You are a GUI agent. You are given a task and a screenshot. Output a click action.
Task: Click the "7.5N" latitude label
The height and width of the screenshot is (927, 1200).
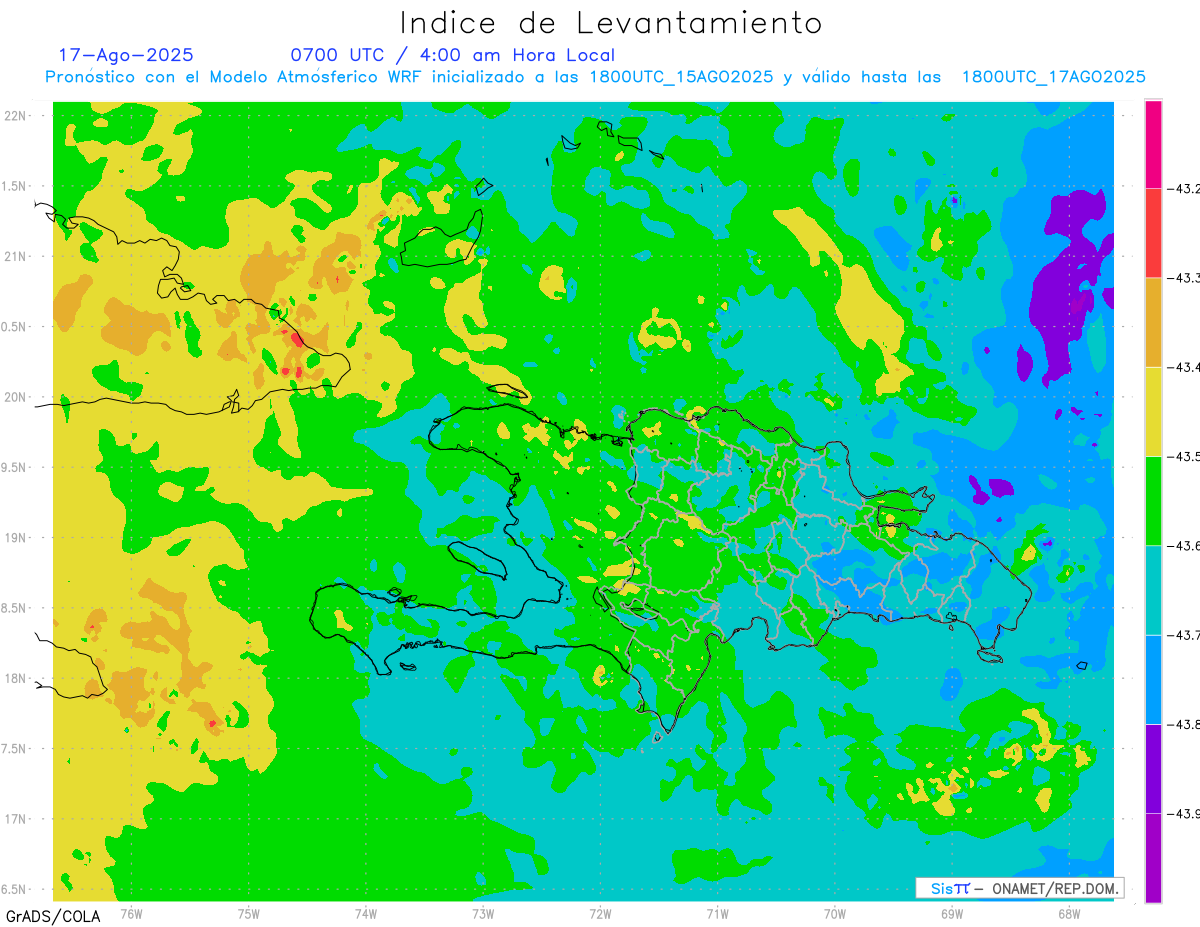[15, 749]
